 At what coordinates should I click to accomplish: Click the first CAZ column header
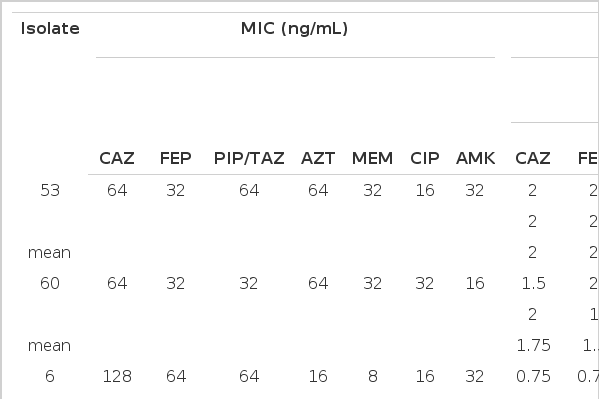coord(117,158)
